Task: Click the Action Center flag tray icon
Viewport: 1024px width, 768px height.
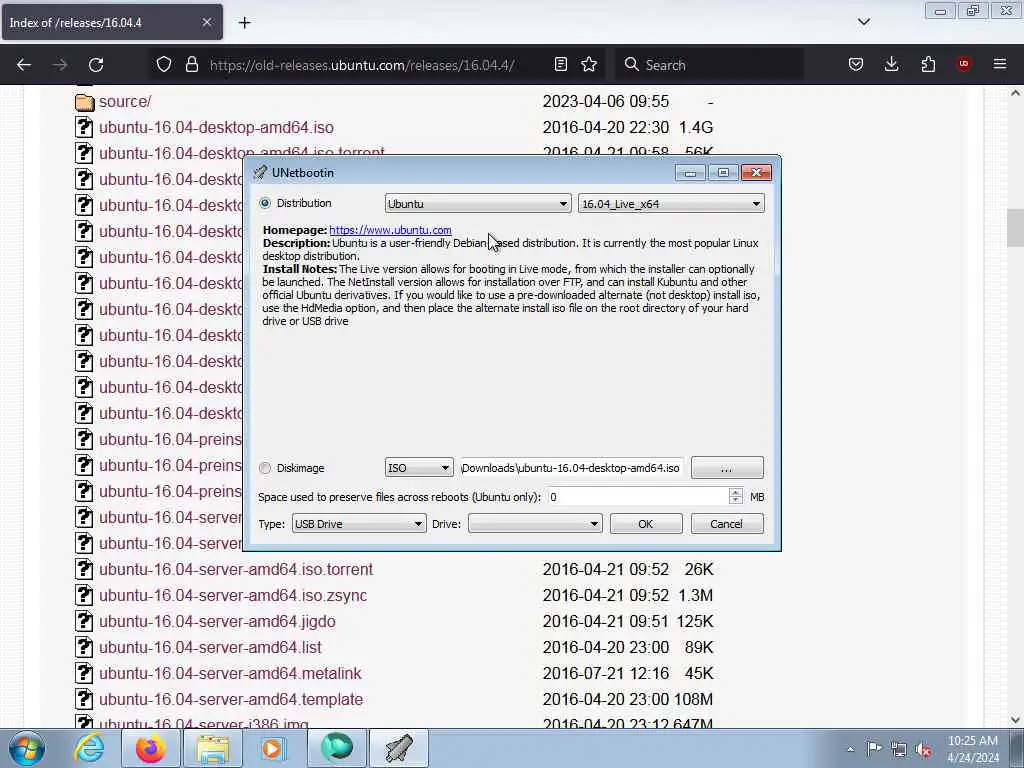Action: (x=874, y=748)
